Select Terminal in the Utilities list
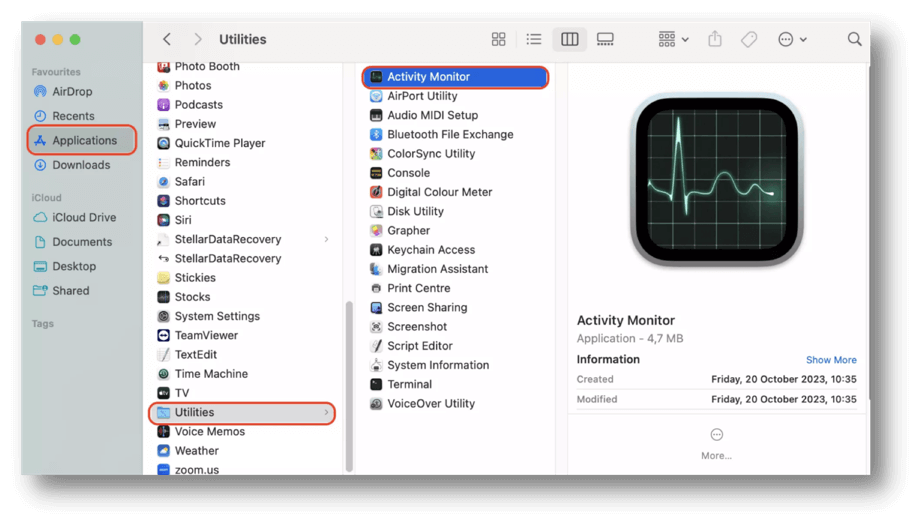Screen dimensions: 921x525 tap(409, 384)
